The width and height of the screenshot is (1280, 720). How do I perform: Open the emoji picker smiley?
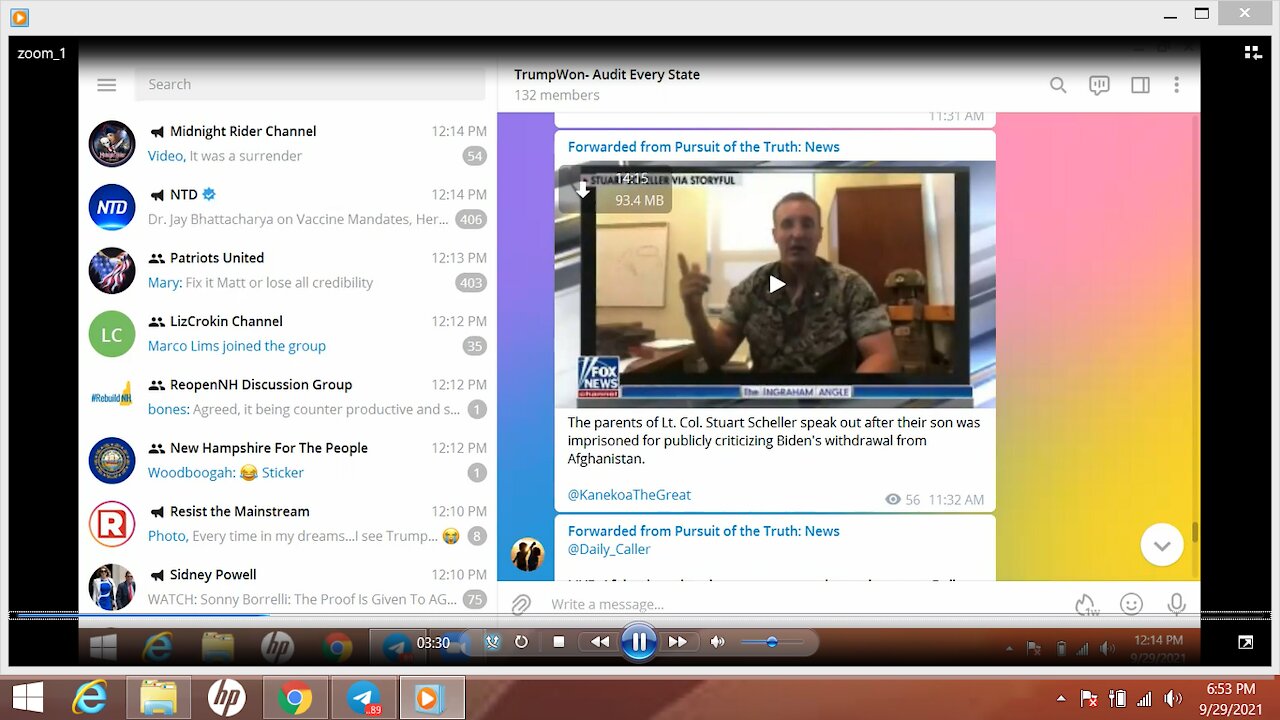[1131, 604]
